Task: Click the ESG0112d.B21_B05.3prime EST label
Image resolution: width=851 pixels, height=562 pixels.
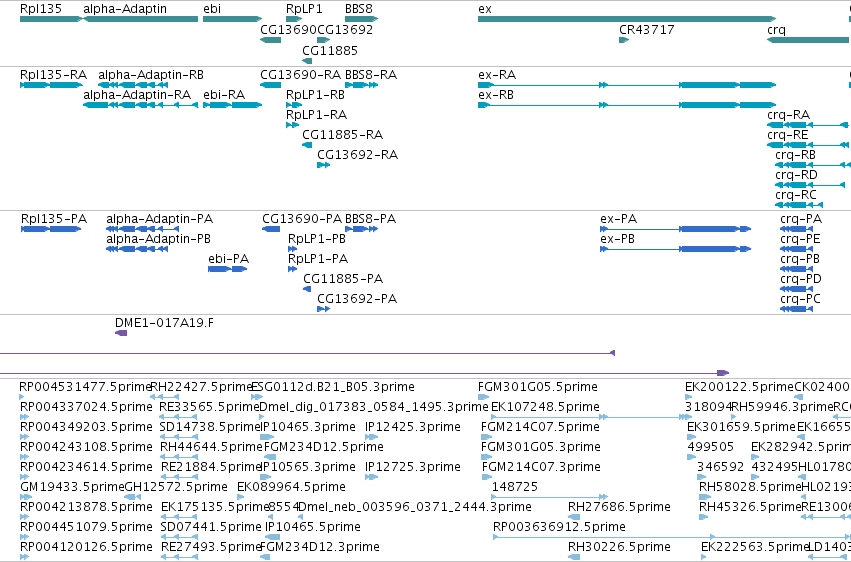Action: (x=333, y=387)
